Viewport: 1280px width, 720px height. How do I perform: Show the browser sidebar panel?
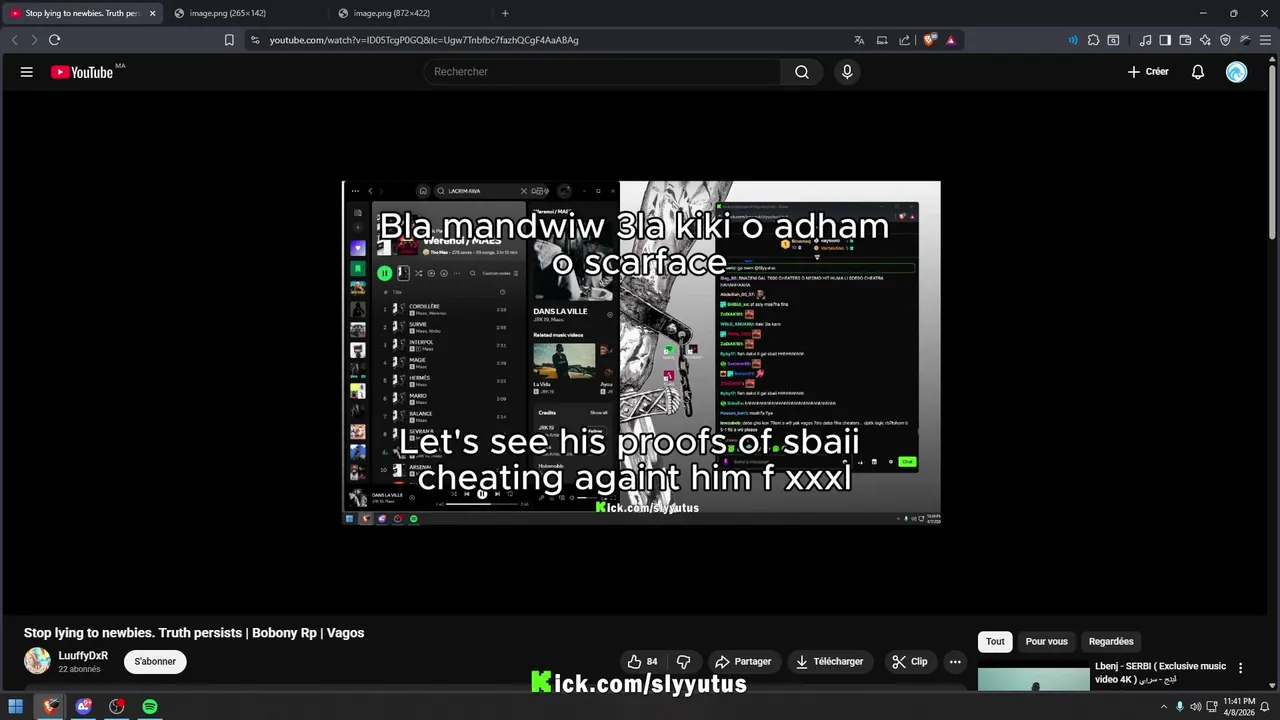[x=1165, y=40]
